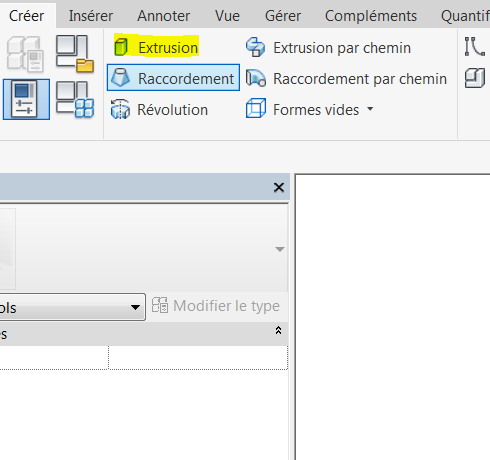Open the Formes vides cube icon

pos(256,109)
